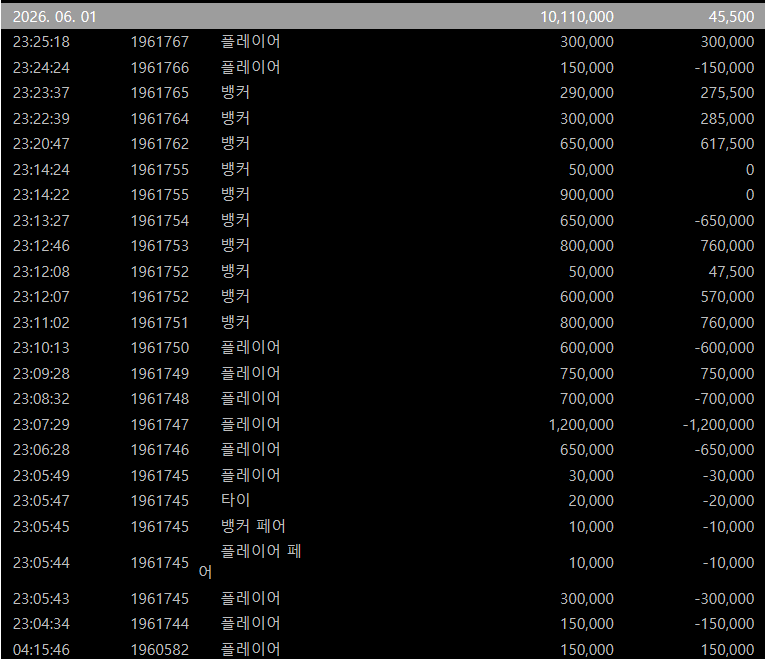Click the result value -700,000
Viewport: 765px width, 659px height.
tap(725, 399)
